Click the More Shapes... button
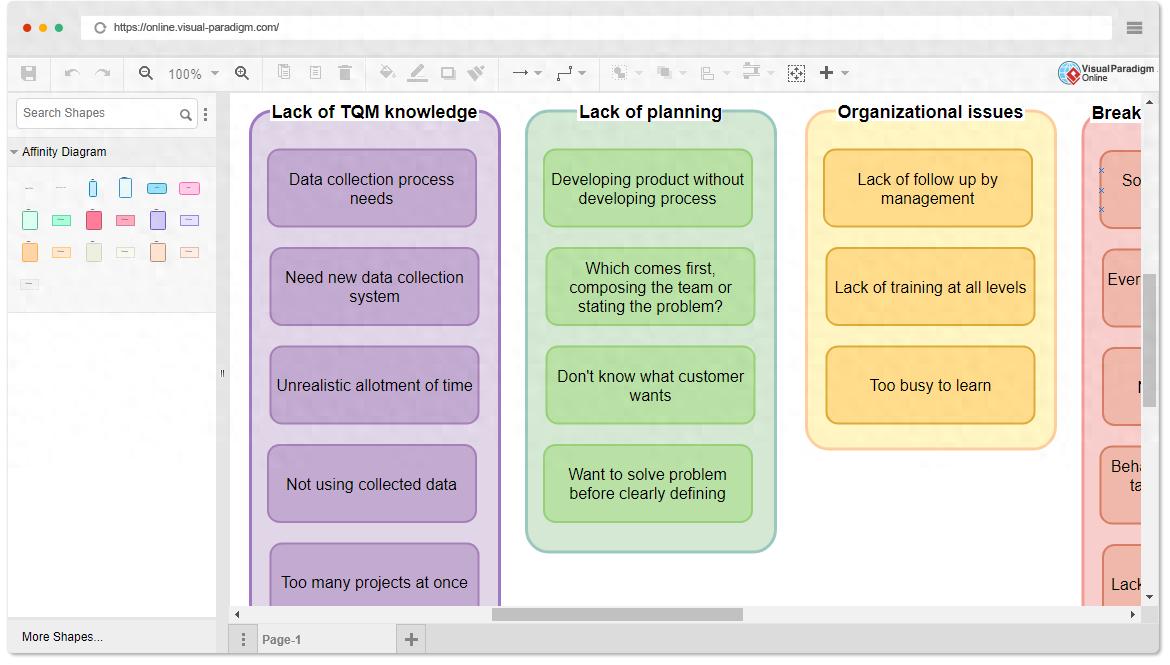 [62, 637]
